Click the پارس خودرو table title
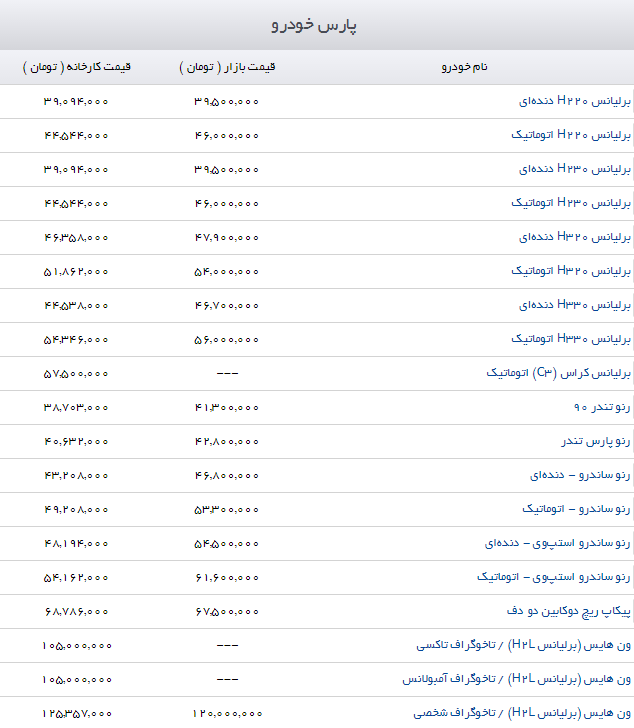 pos(314,25)
